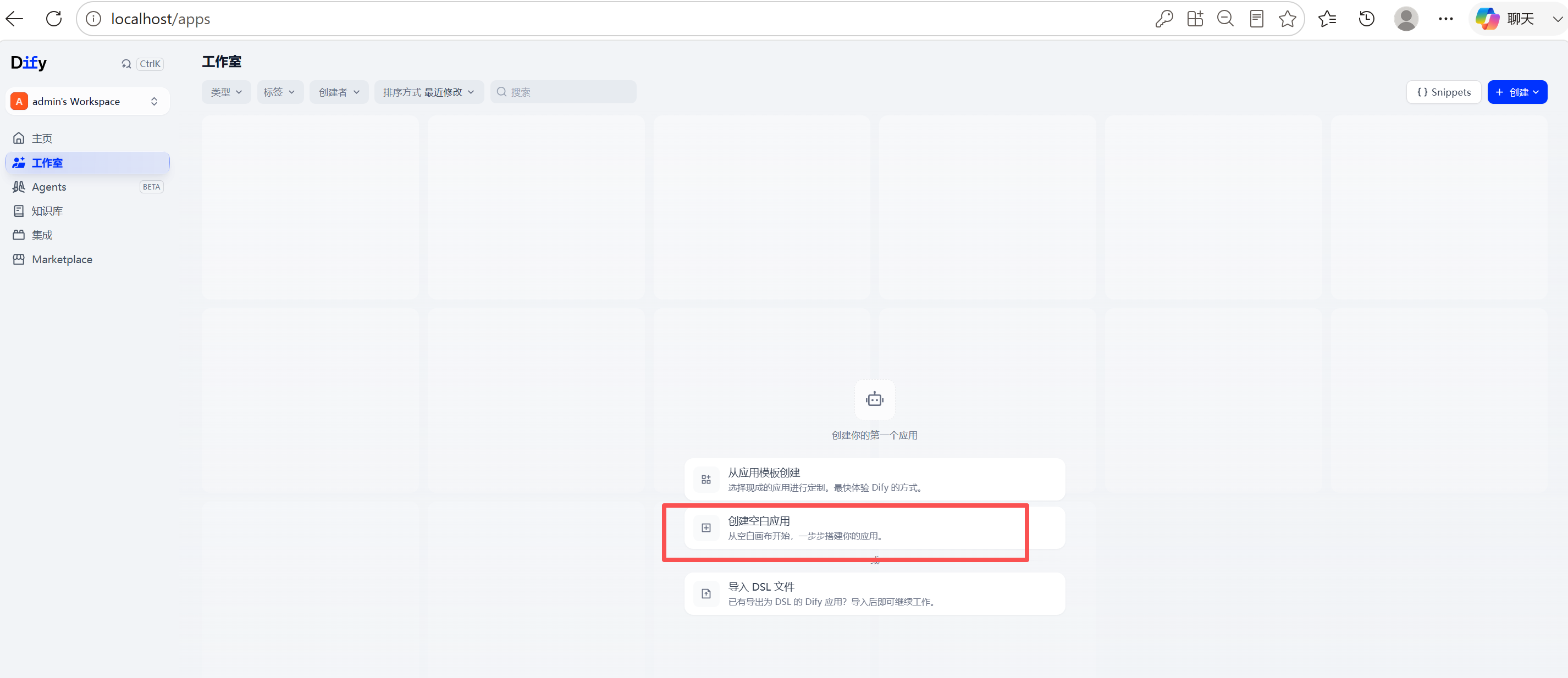Expand admin's Workspace switcher
The width and height of the screenshot is (1568, 678).
[x=87, y=102]
